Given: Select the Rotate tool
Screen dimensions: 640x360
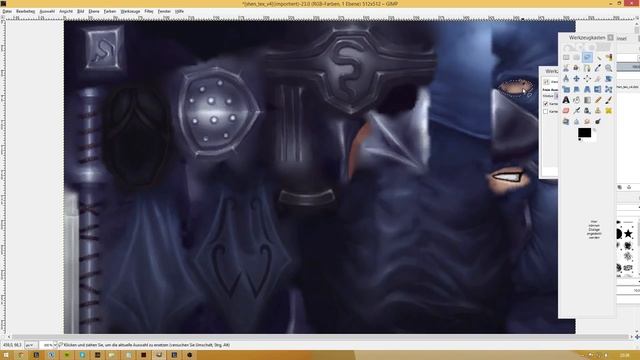Looking at the screenshot, I should (608, 78).
